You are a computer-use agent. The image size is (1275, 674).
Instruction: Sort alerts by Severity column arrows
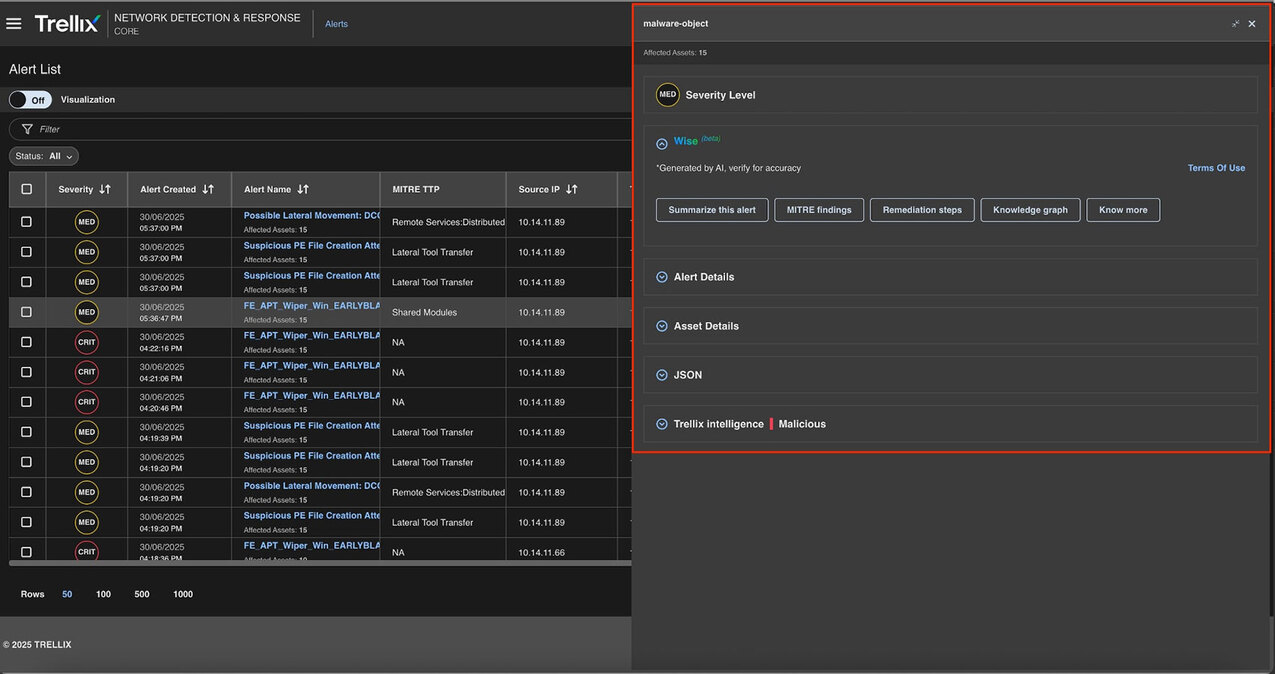click(105, 189)
